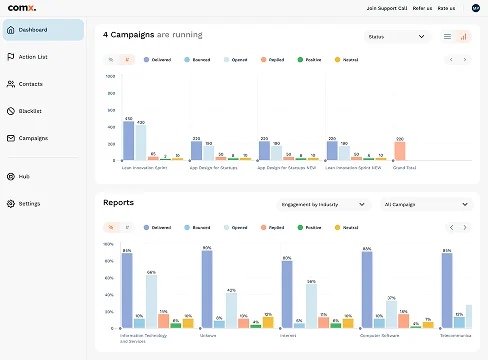Click the Contacts people icon
The width and height of the screenshot is (488, 360).
pos(11,84)
